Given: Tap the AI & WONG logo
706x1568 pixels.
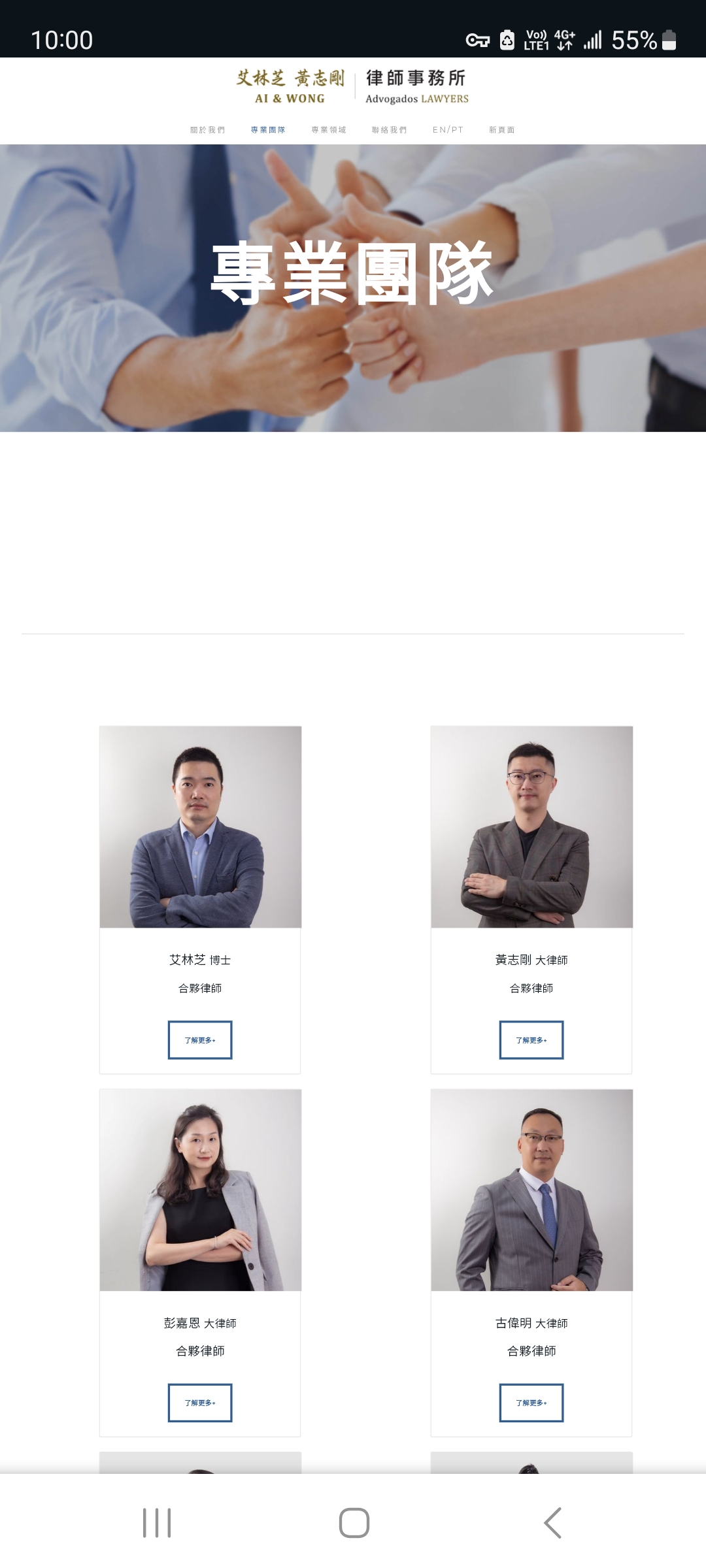Looking at the screenshot, I should tap(352, 86).
